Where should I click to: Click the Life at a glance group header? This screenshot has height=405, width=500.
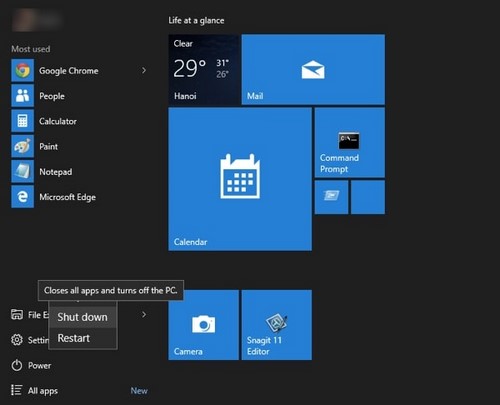pos(196,20)
